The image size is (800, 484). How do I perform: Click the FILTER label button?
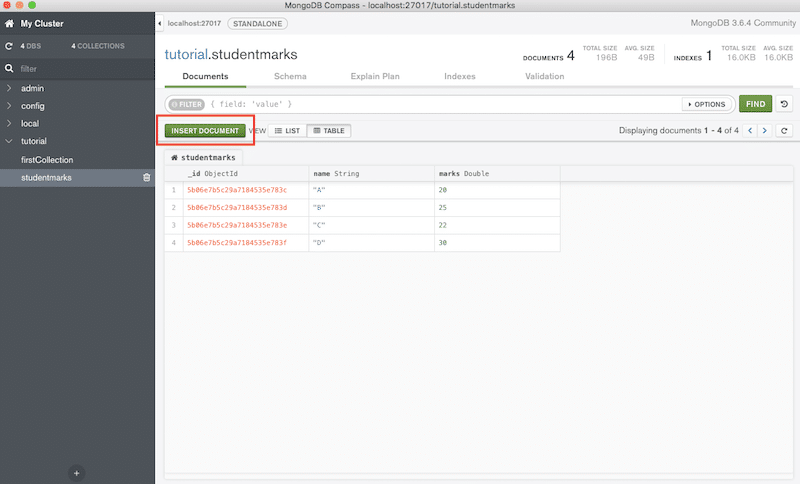coord(187,104)
